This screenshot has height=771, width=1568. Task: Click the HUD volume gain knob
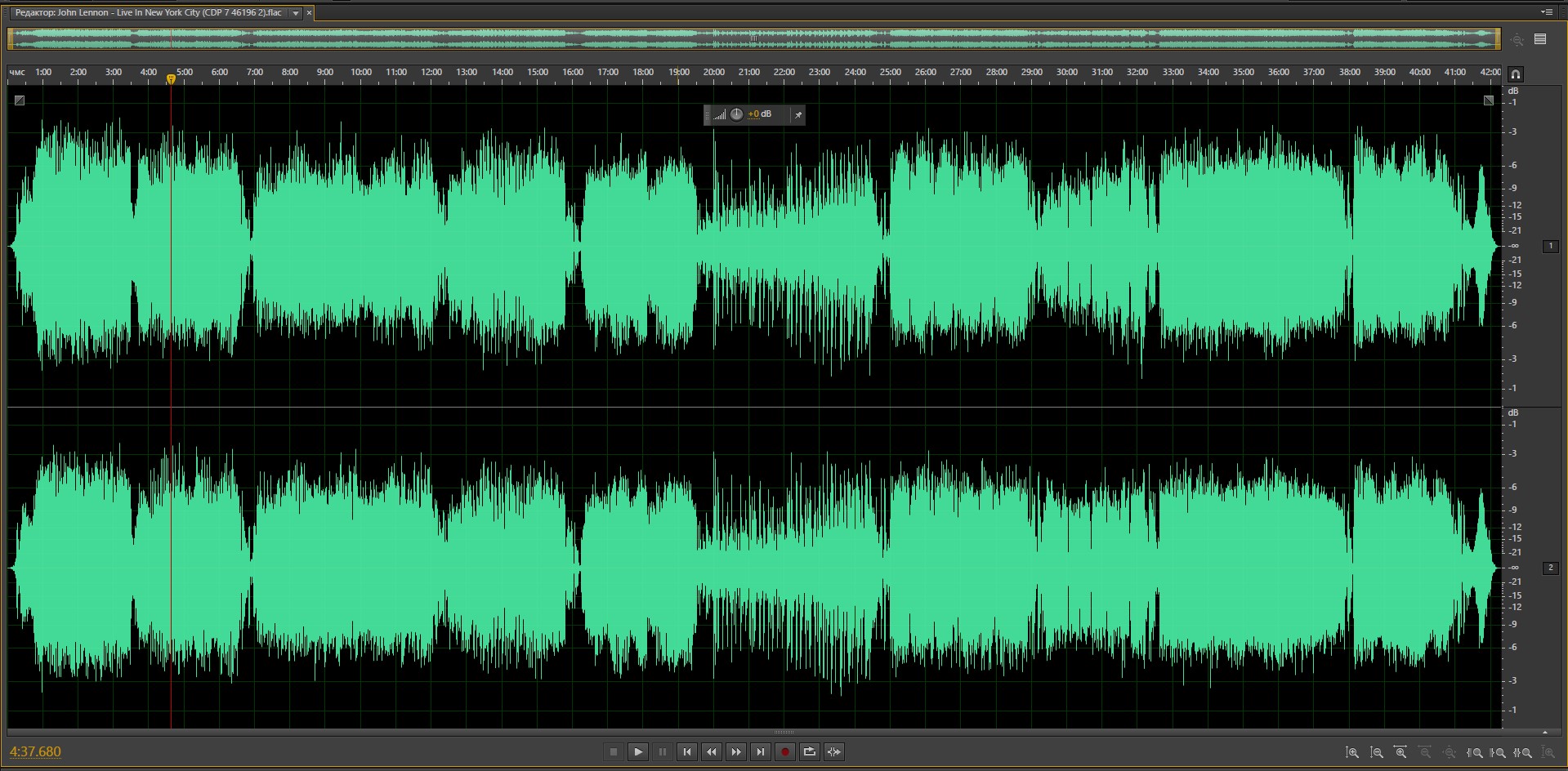tap(736, 114)
